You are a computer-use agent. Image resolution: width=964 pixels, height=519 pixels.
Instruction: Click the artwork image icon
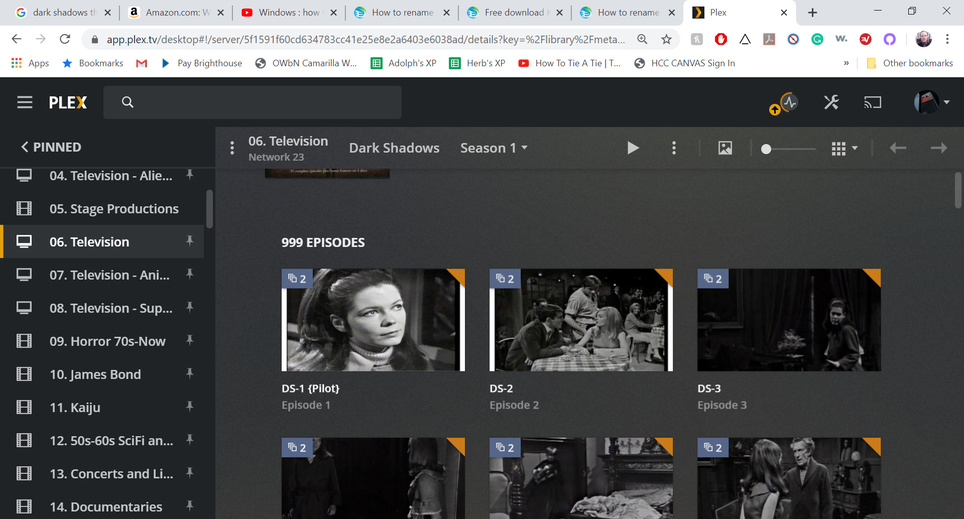coord(725,148)
